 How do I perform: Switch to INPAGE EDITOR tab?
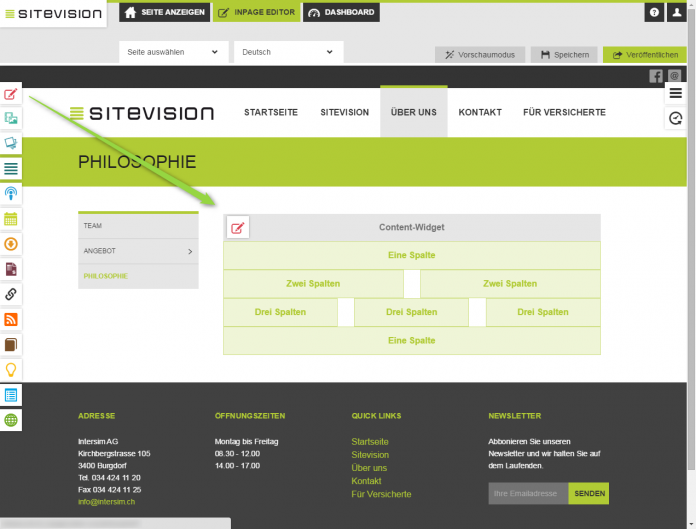(x=257, y=12)
